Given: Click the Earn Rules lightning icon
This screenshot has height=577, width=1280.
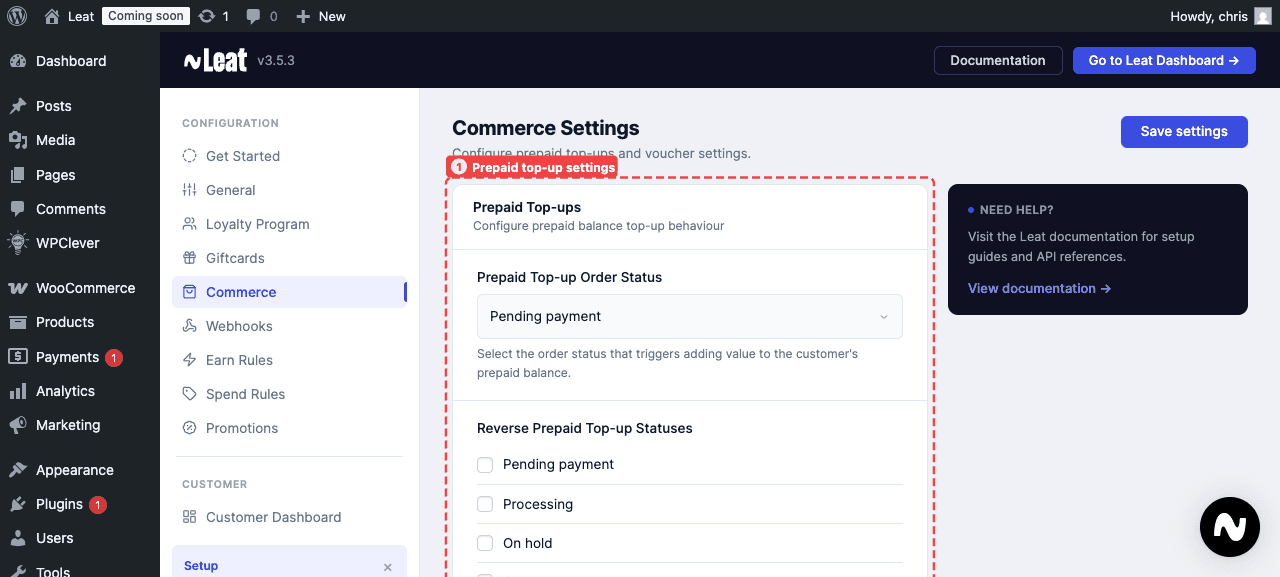Looking at the screenshot, I should pos(190,360).
